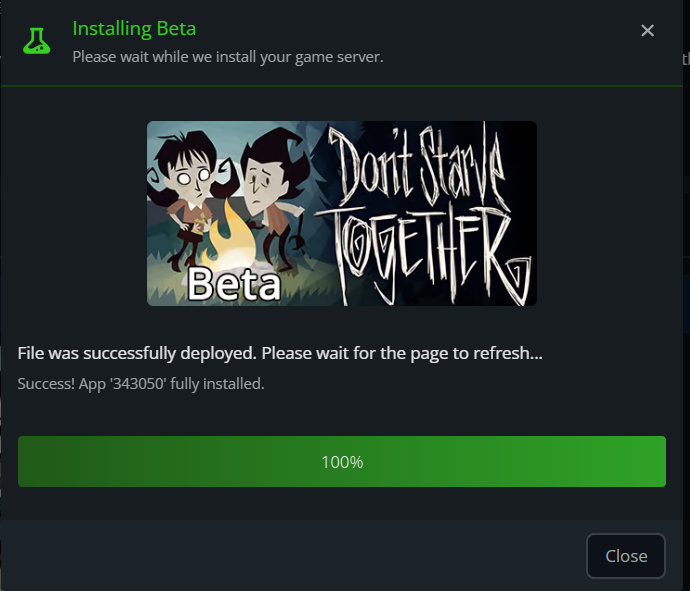Select the "Installing Beta" heading

(x=134, y=28)
